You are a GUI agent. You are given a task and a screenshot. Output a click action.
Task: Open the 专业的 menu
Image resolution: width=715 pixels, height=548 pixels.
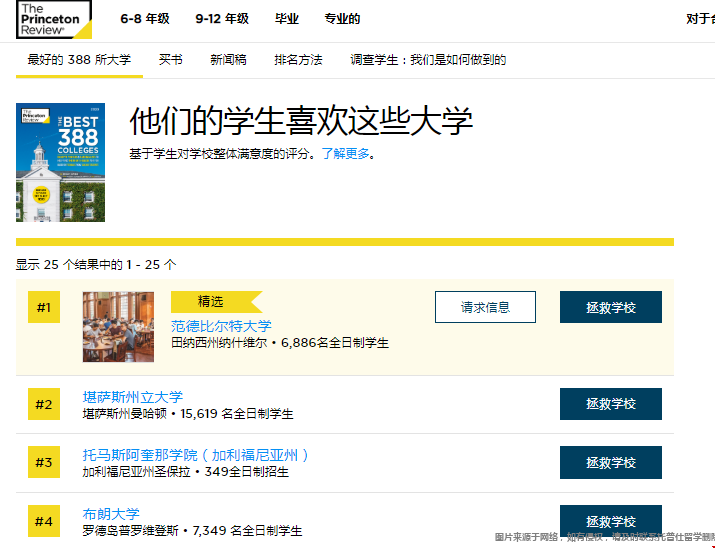coord(342,19)
